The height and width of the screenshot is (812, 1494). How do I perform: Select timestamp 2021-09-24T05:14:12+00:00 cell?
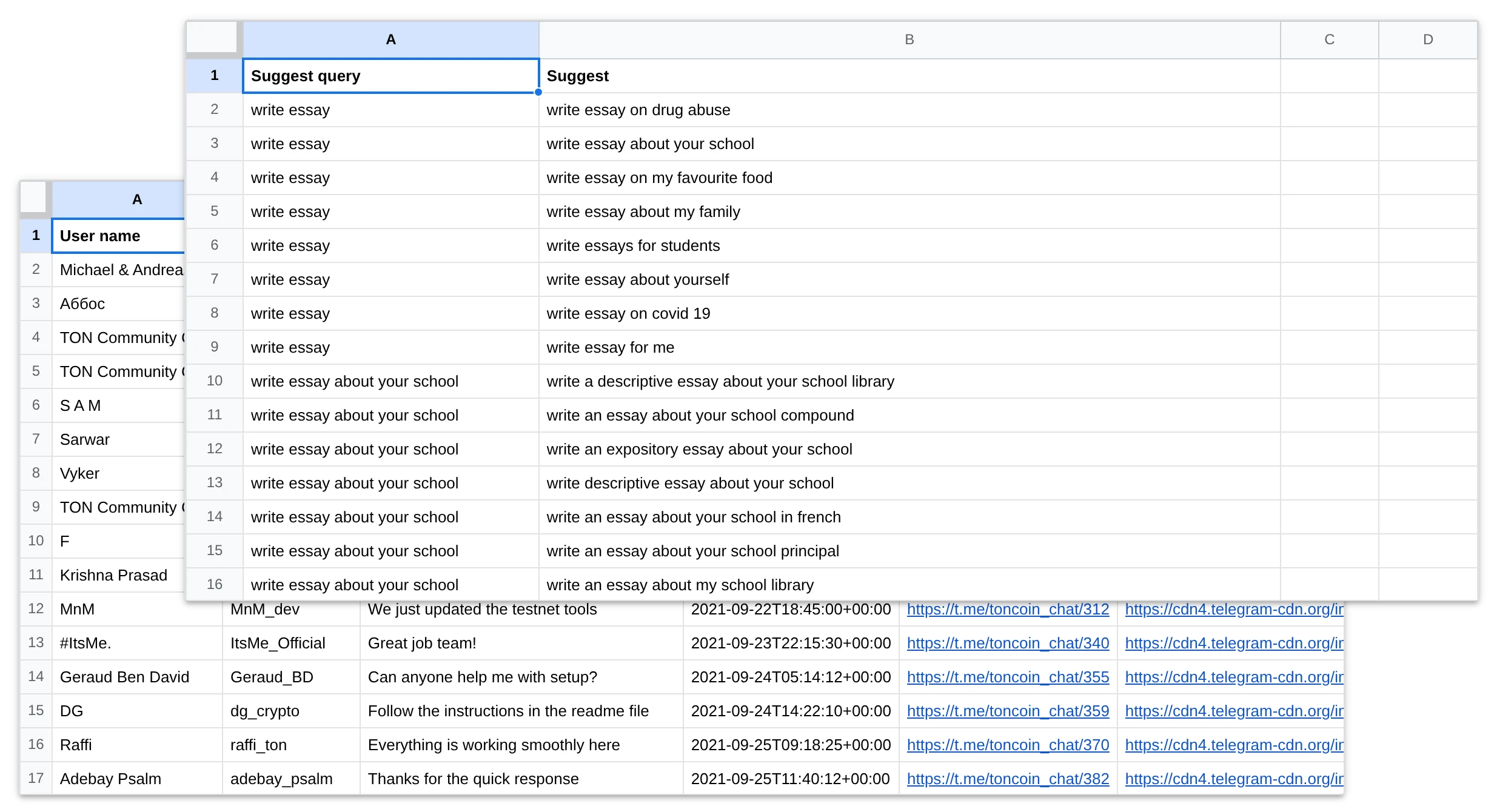pyautogui.click(x=791, y=677)
